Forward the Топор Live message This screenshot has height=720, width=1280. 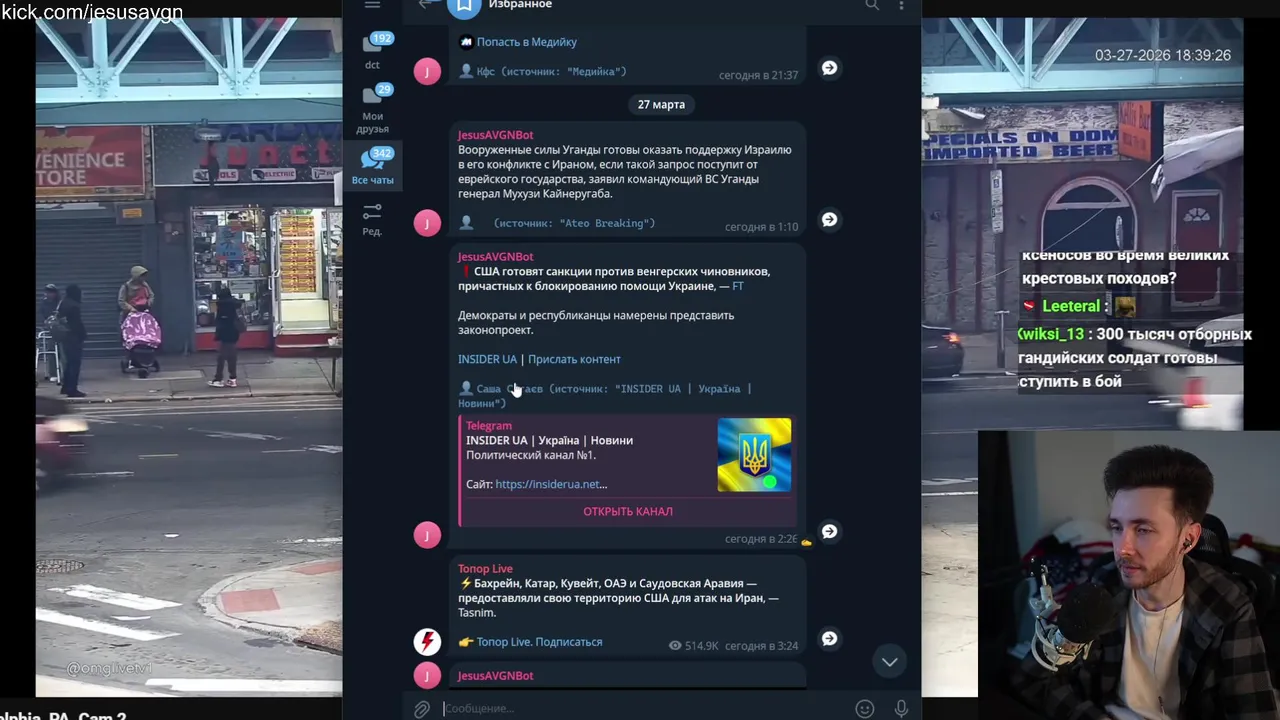coord(829,638)
